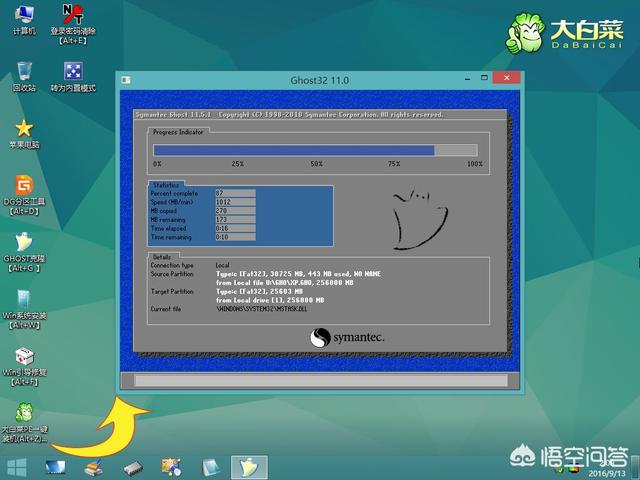This screenshot has width=640, height=480.
Task: Click the Ghost32 title bar system icon
Action: 126,80
